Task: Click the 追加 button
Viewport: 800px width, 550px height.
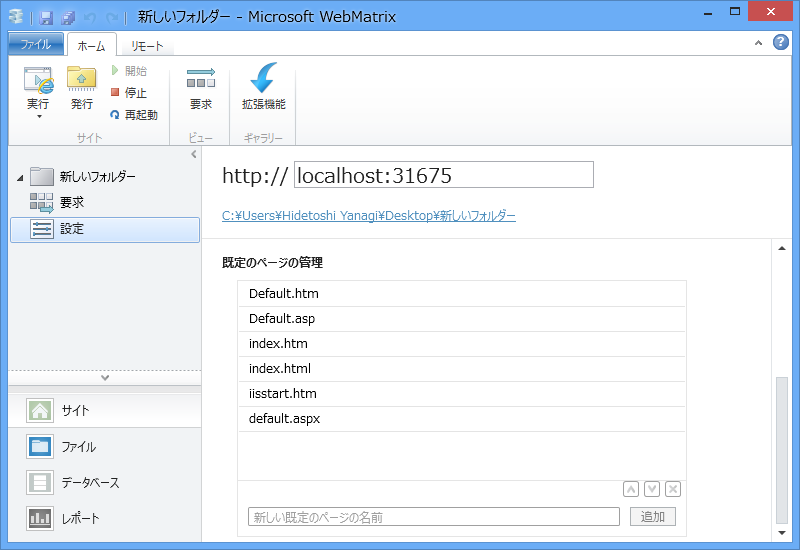Action: [x=653, y=517]
